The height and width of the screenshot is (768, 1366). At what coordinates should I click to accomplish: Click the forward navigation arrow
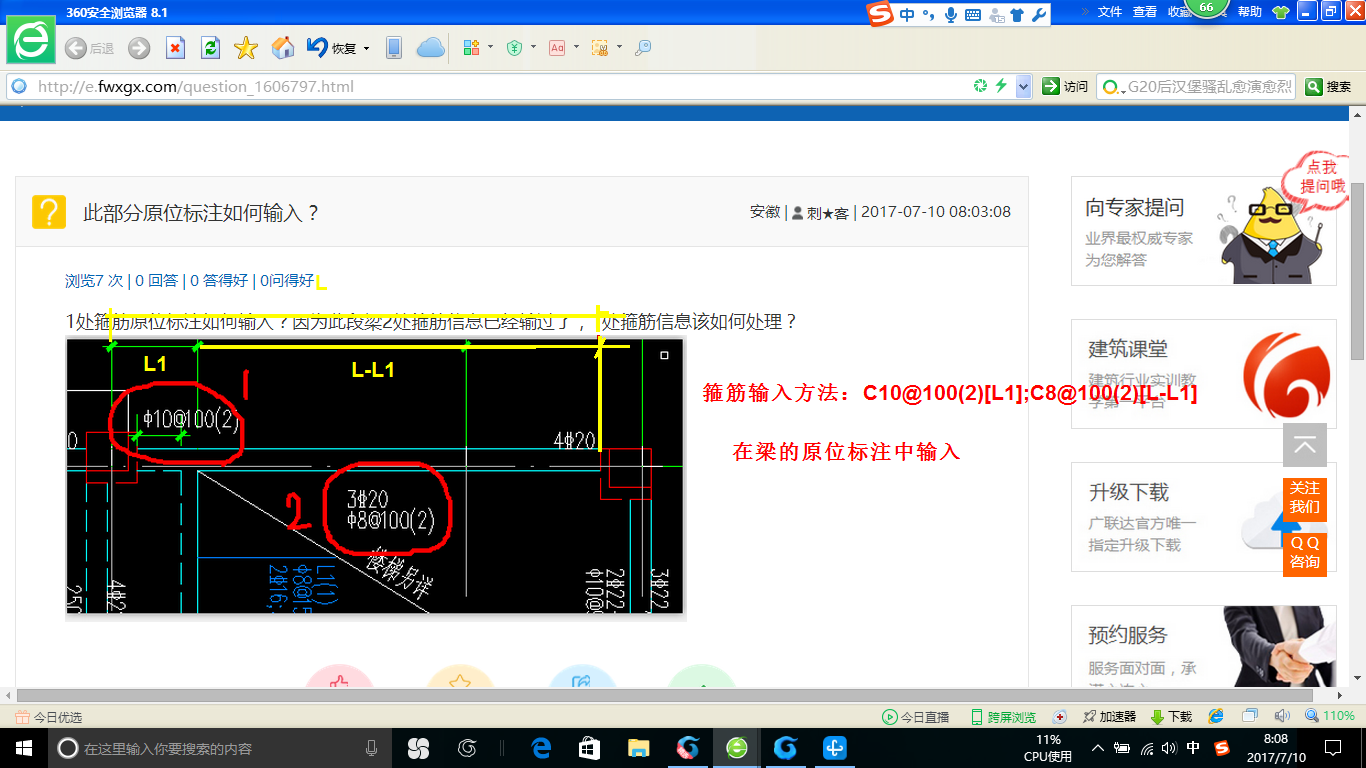pyautogui.click(x=139, y=48)
